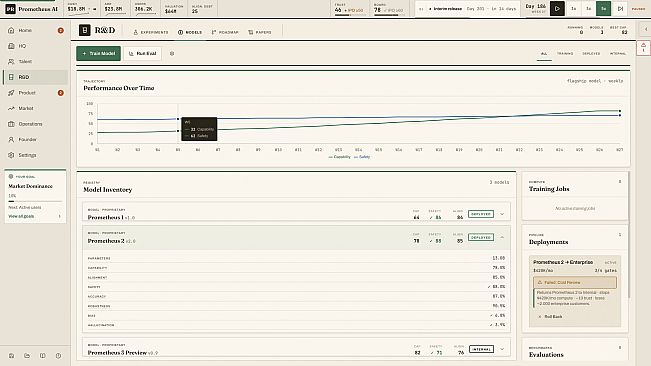
Task: Click the gear icon beside Run Eval
Action: (172, 54)
